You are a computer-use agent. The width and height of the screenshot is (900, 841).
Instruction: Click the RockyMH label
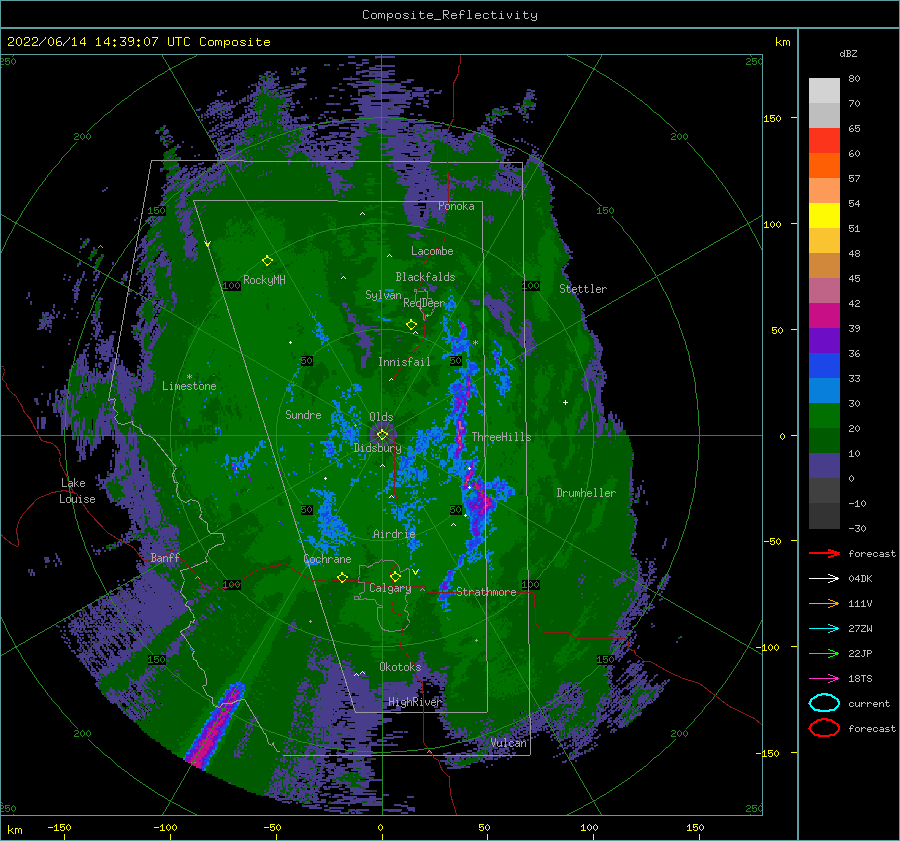[264, 280]
